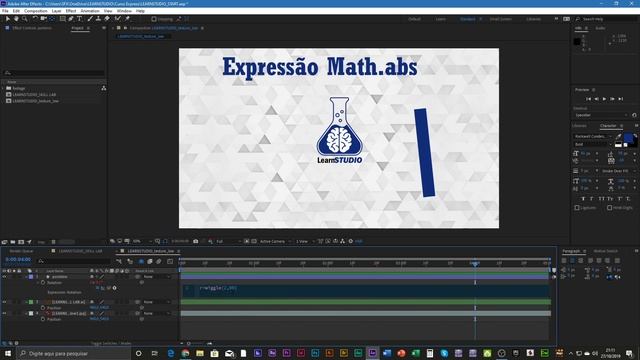640x360 pixels.
Task: Hide layer 3 with its eye toggle
Action: 4,302
